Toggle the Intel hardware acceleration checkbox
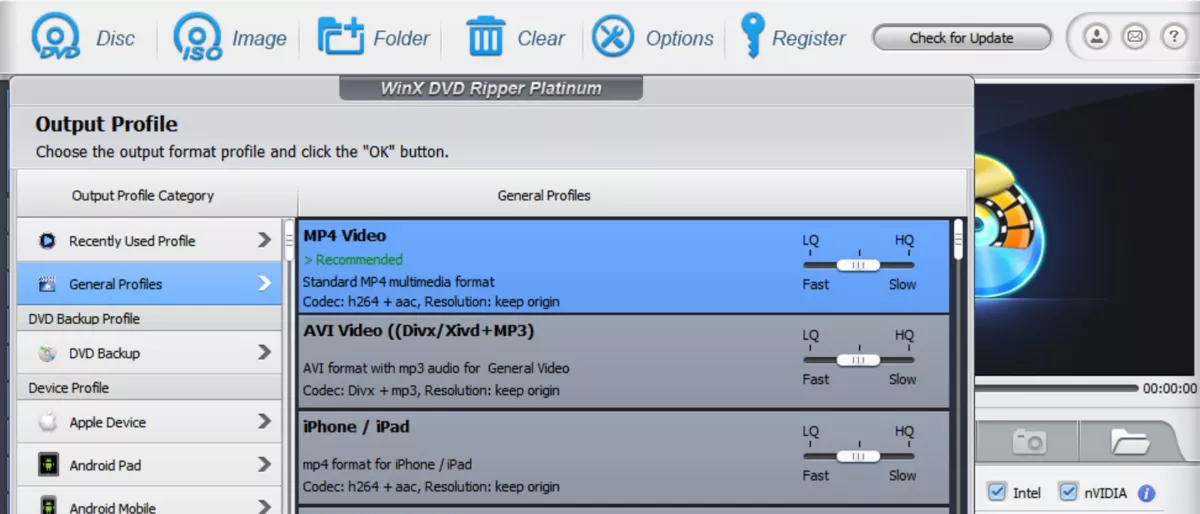 coord(996,492)
